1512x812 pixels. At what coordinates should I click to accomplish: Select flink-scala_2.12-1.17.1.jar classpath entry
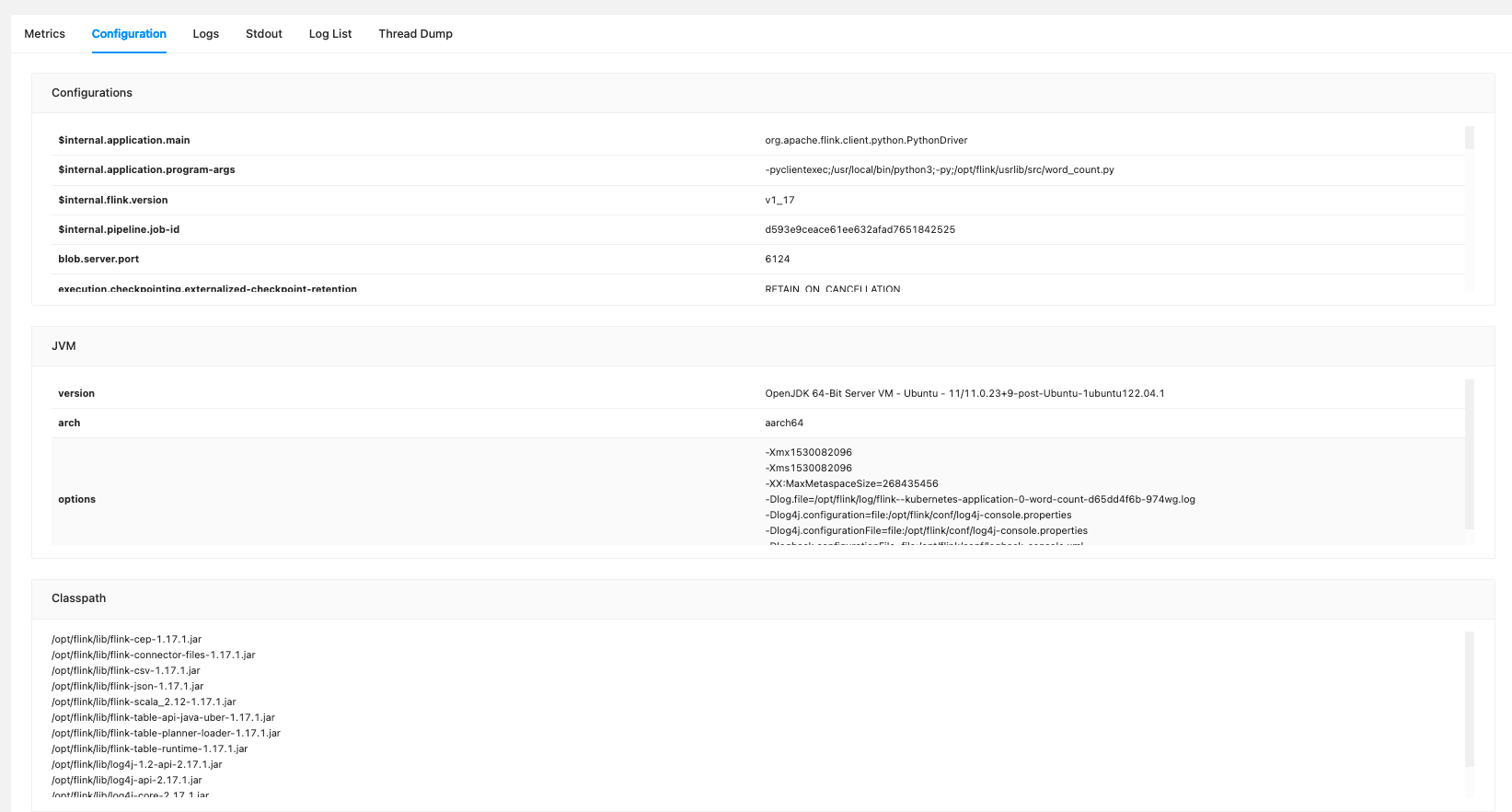(144, 702)
